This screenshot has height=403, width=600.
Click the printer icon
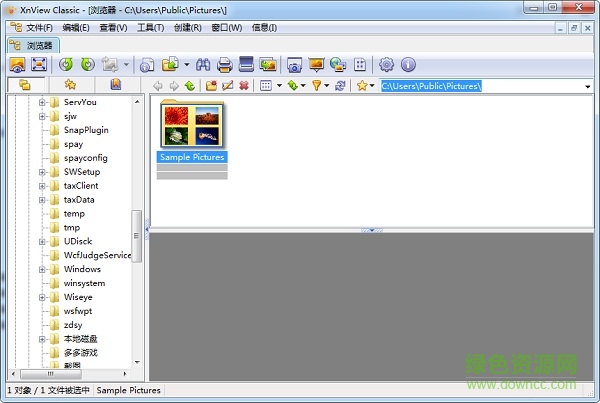(225, 64)
